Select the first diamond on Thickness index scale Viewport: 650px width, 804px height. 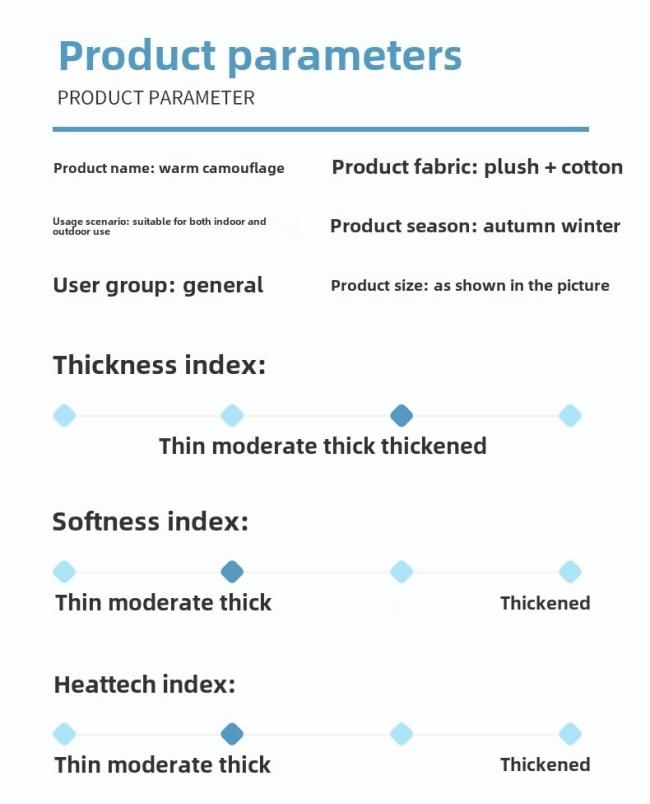[x=64, y=415]
